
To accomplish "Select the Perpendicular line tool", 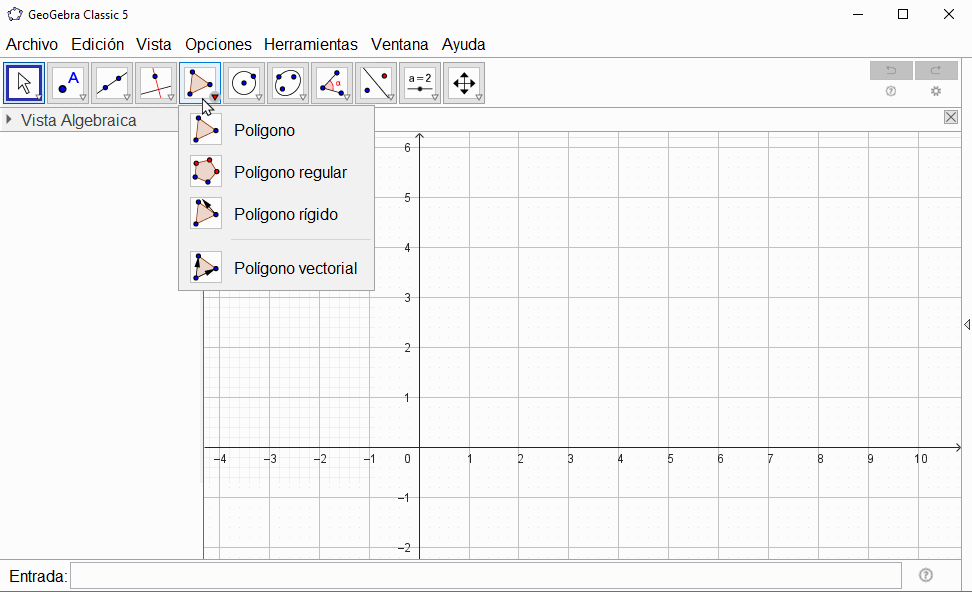I will click(156, 83).
